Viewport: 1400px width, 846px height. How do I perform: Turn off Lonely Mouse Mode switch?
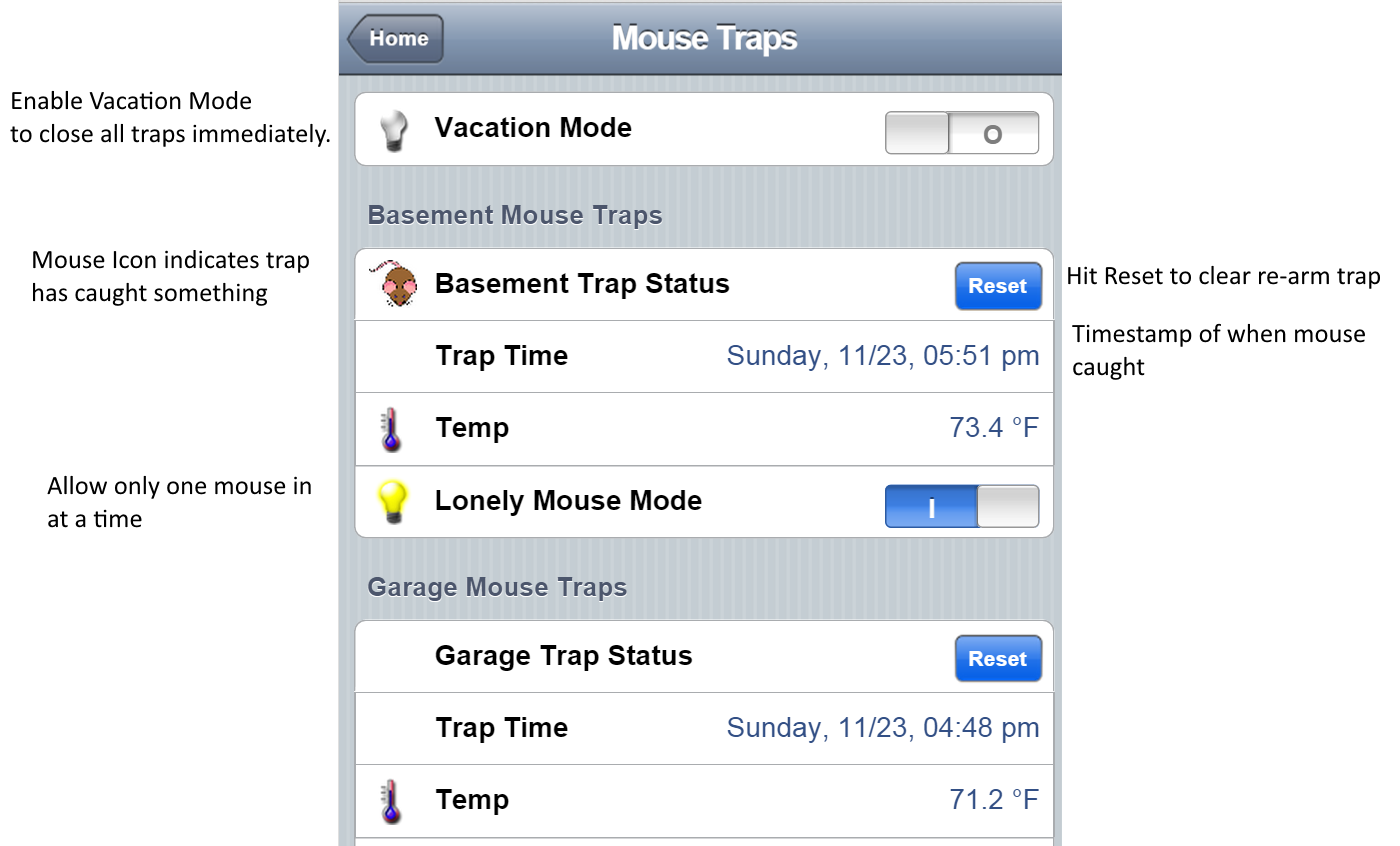[961, 507]
